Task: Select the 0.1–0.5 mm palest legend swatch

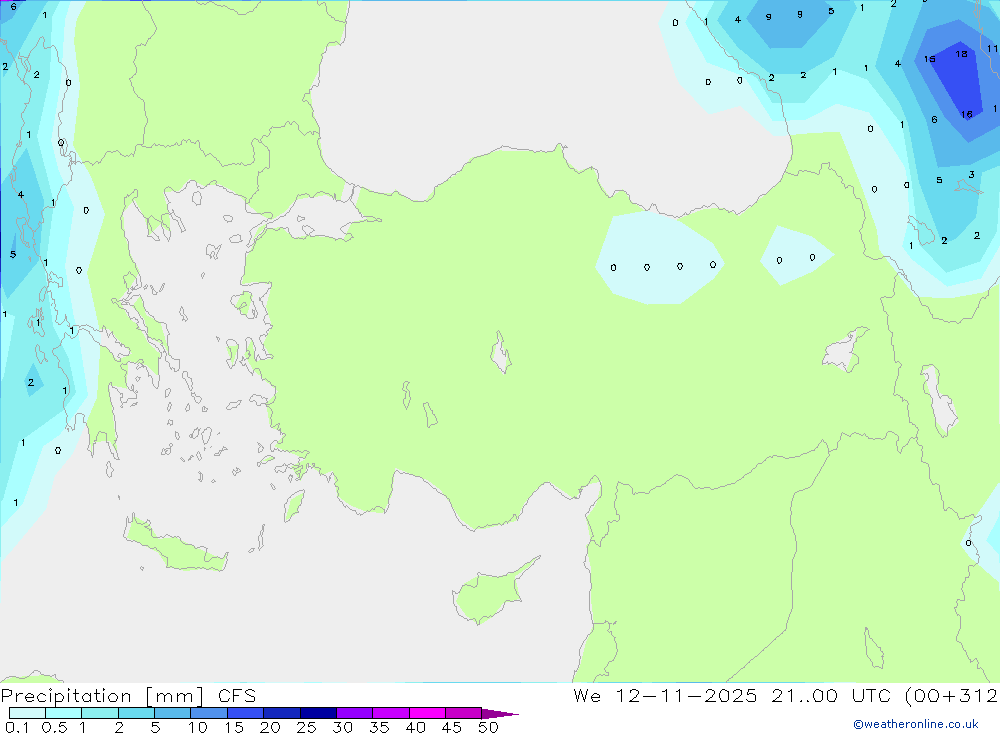Action: click(27, 713)
